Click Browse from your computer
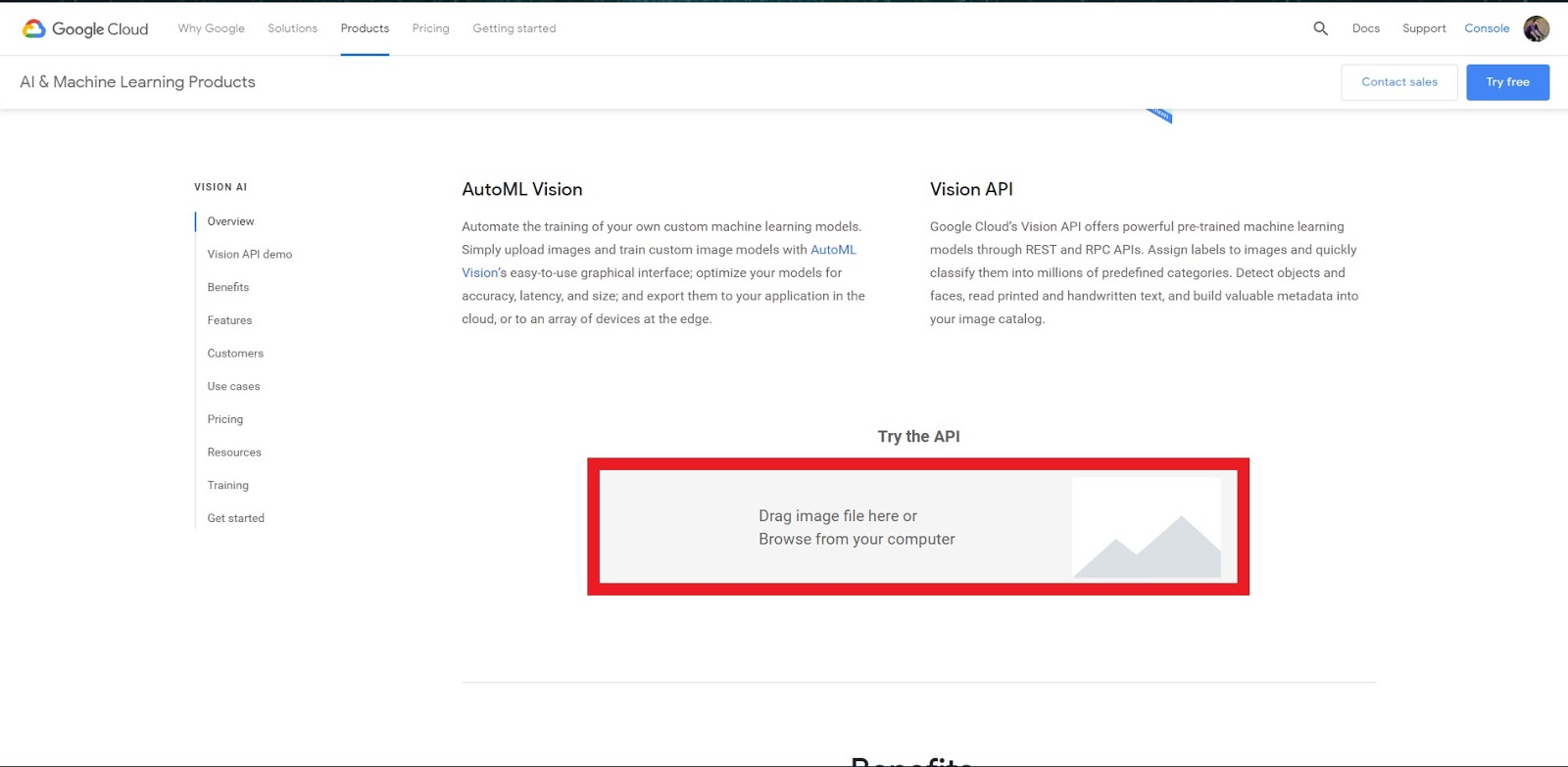 tap(857, 540)
